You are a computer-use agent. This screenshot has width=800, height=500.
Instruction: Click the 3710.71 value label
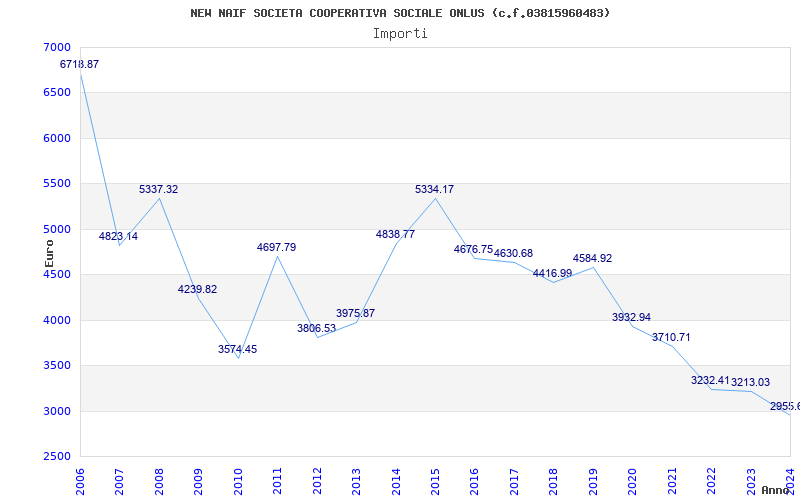coord(671,337)
